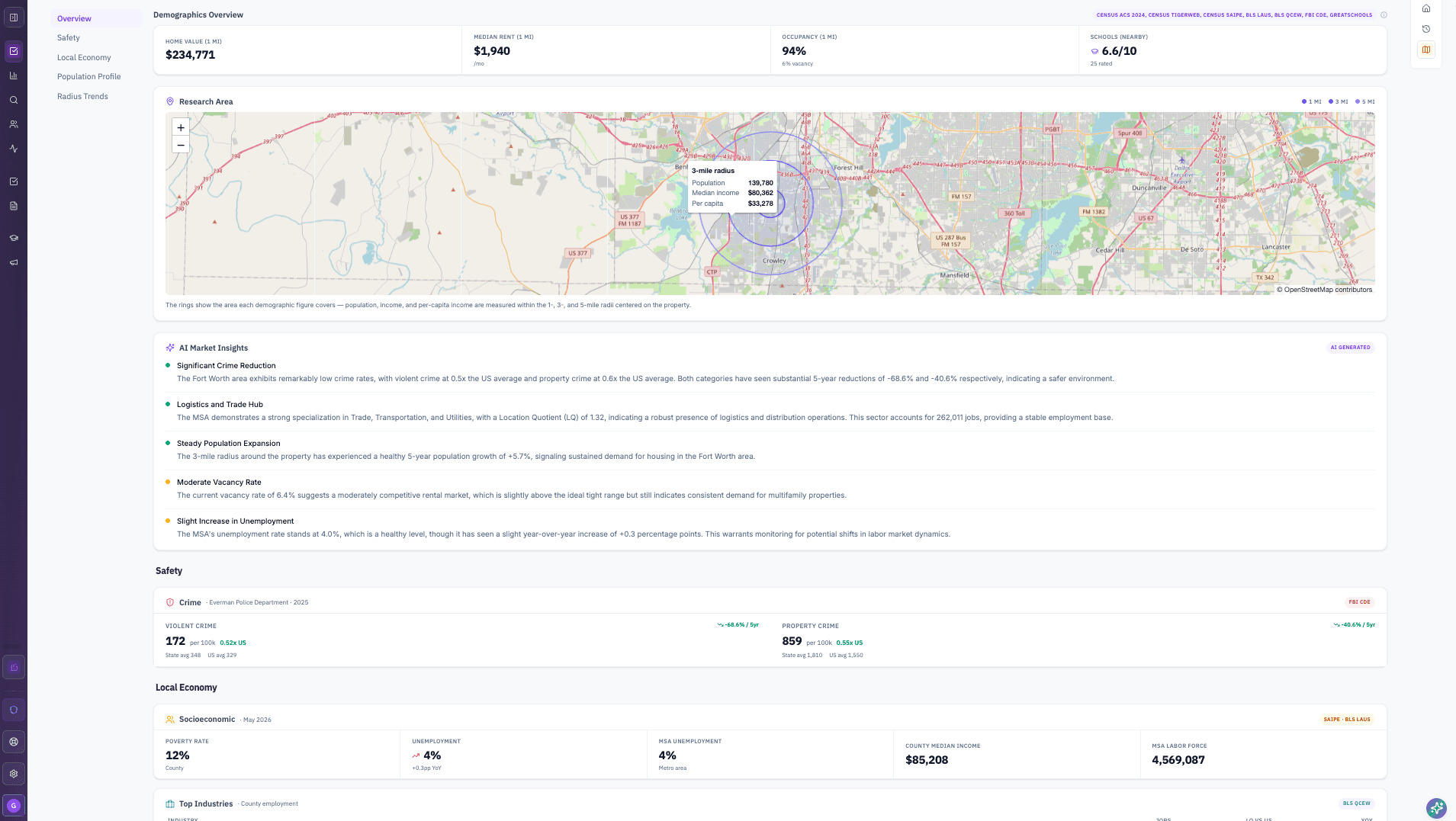
Task: Click the Moderate Vacancy Rate insight heading
Action: coord(219,483)
